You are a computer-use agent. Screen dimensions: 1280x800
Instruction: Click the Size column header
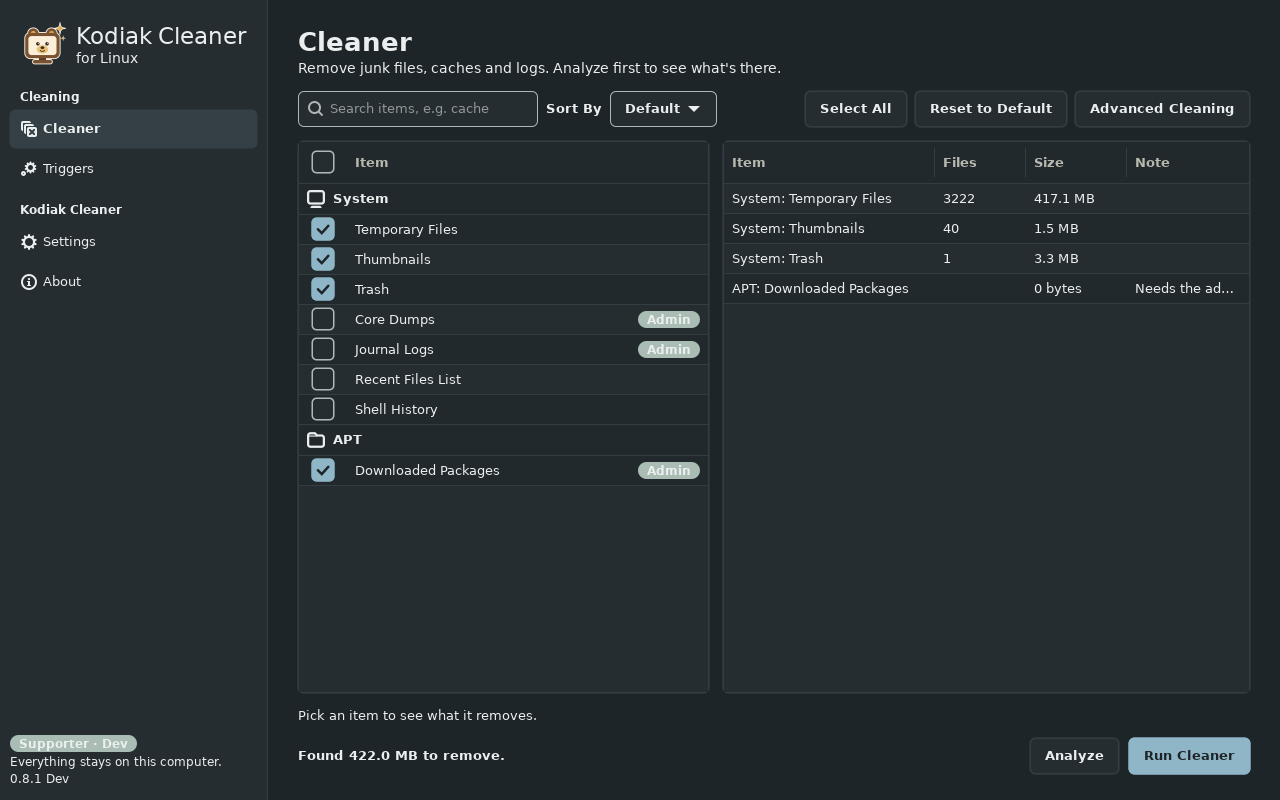point(1075,162)
